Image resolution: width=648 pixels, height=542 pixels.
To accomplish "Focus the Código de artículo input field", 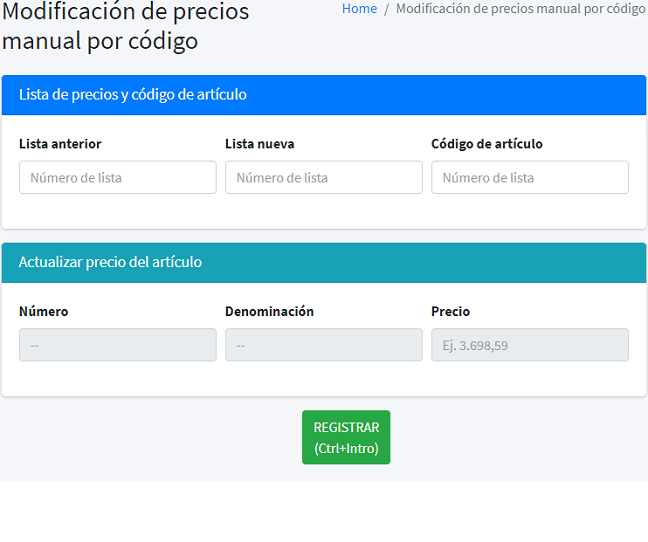I will pos(530,178).
